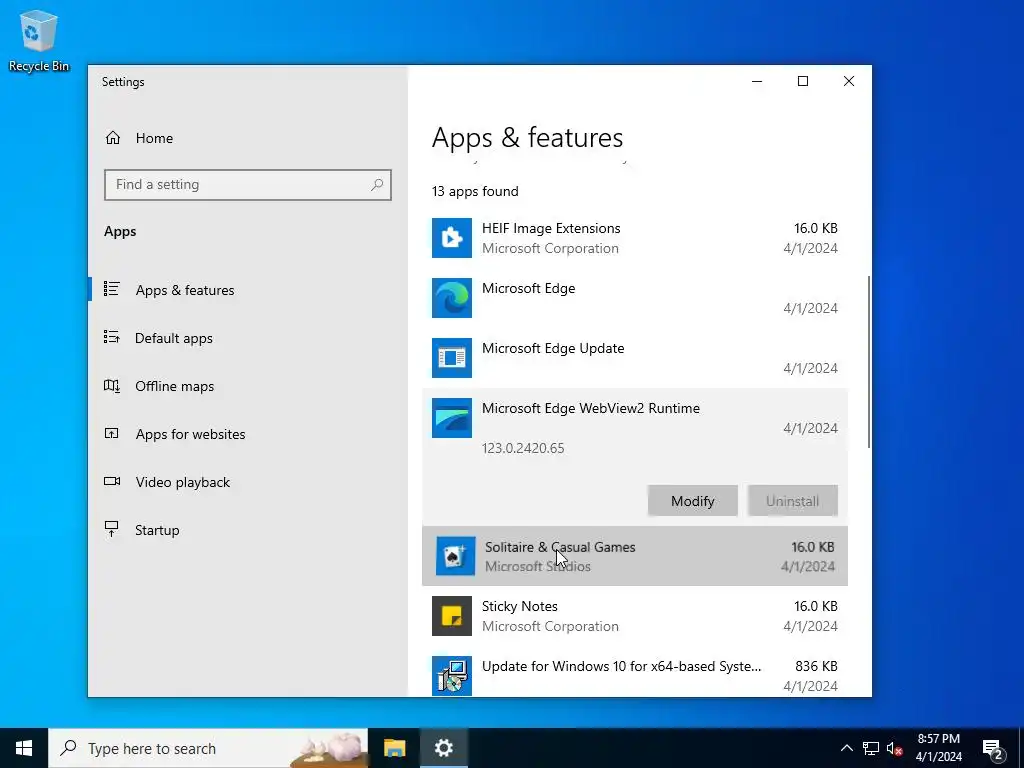This screenshot has width=1024, height=768.
Task: Maximize the Settings window
Action: click(x=803, y=81)
